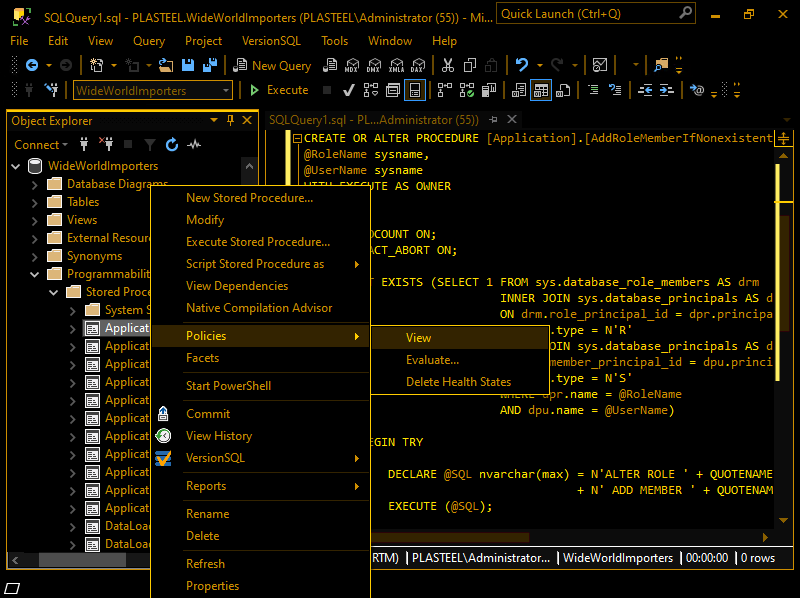Screen dimensions: 800x598
Task: Open the WideWorldImporters database dropdown
Action: [228, 90]
